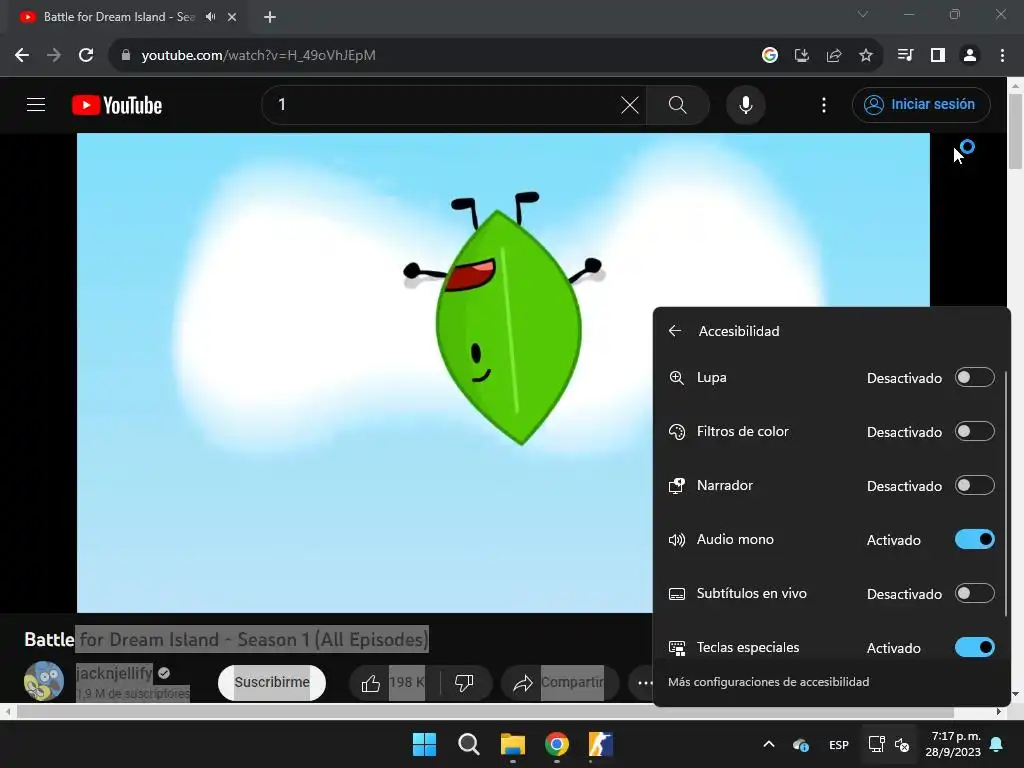This screenshot has height=768, width=1024.
Task: Open a new Chrome tab
Action: point(270,17)
